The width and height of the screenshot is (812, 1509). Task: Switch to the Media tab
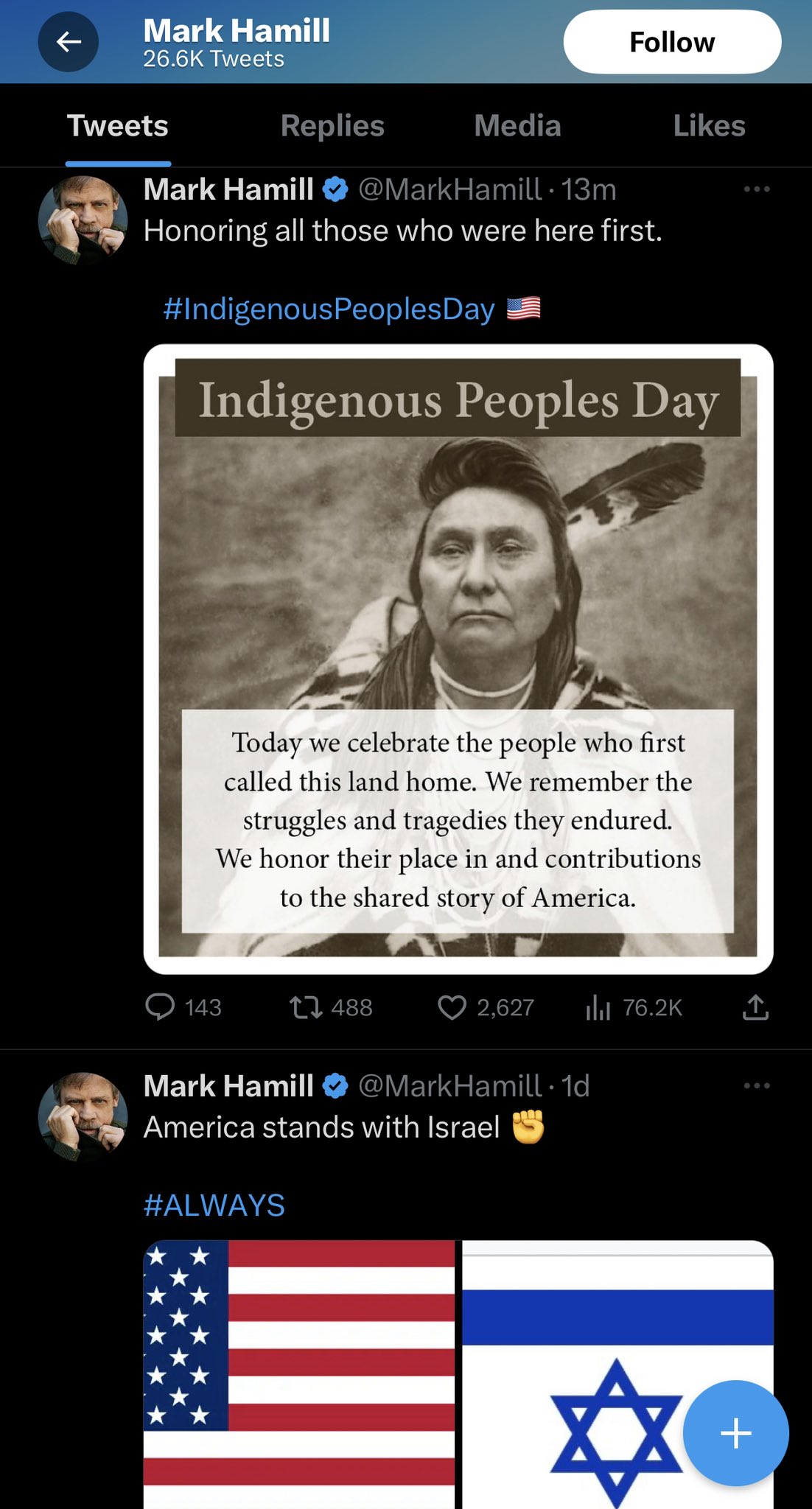(517, 126)
